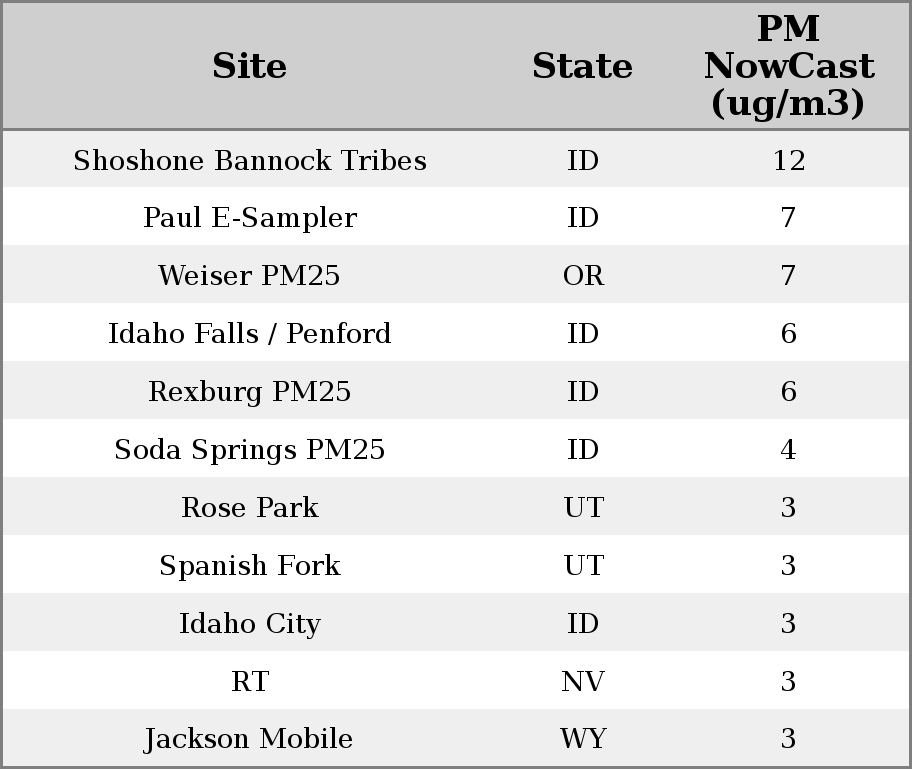Click the OR state cell for Weiser PM25
Screen dimensions: 912x769
[583, 276]
